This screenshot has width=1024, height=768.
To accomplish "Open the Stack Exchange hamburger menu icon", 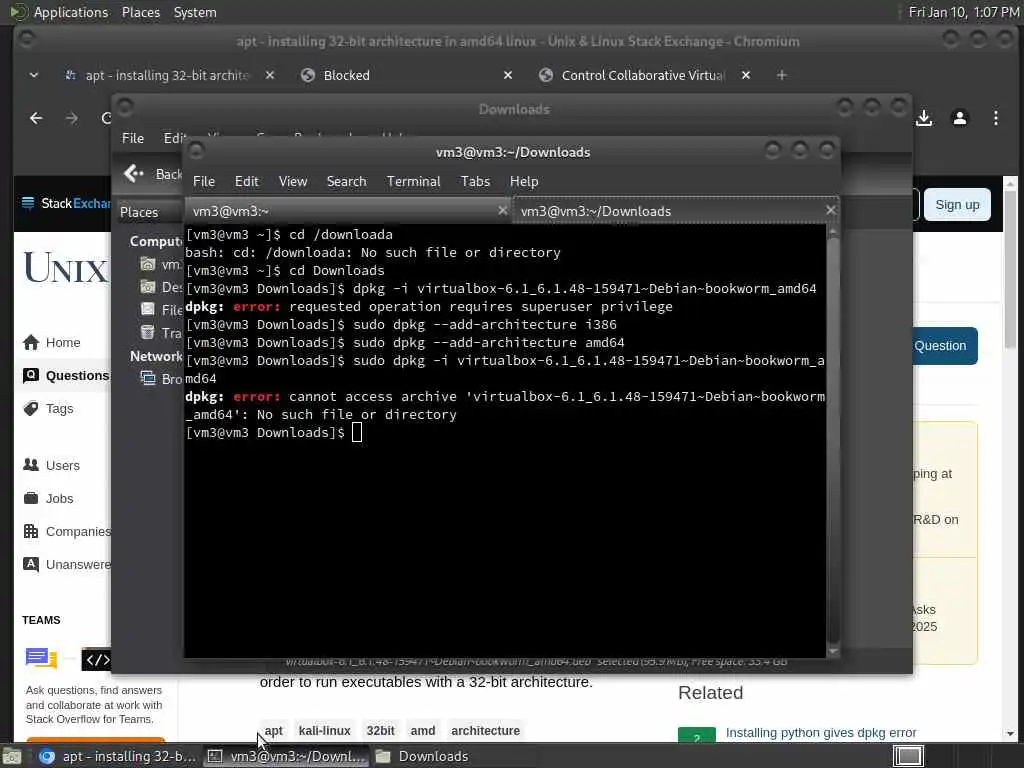I will [x=28, y=203].
